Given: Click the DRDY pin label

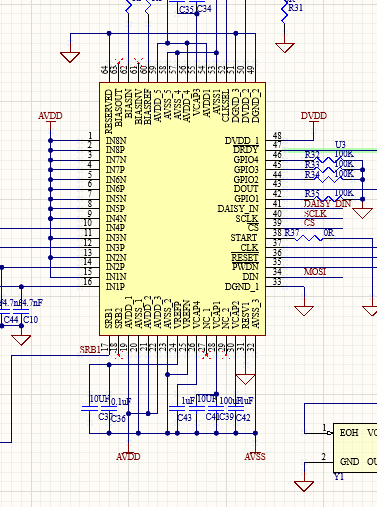Looking at the screenshot, I should 246,150.
